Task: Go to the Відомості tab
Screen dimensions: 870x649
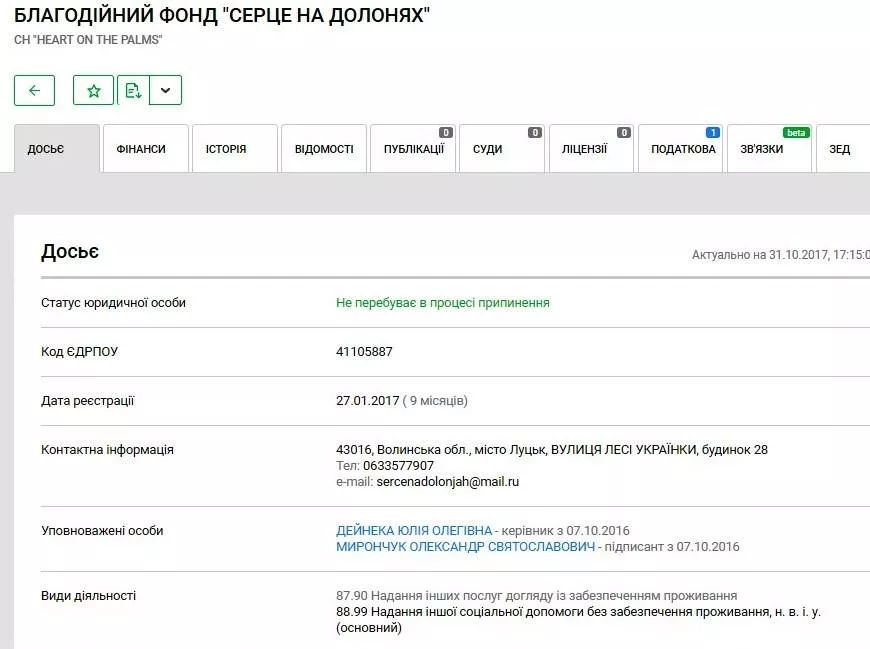Action: 324,149
